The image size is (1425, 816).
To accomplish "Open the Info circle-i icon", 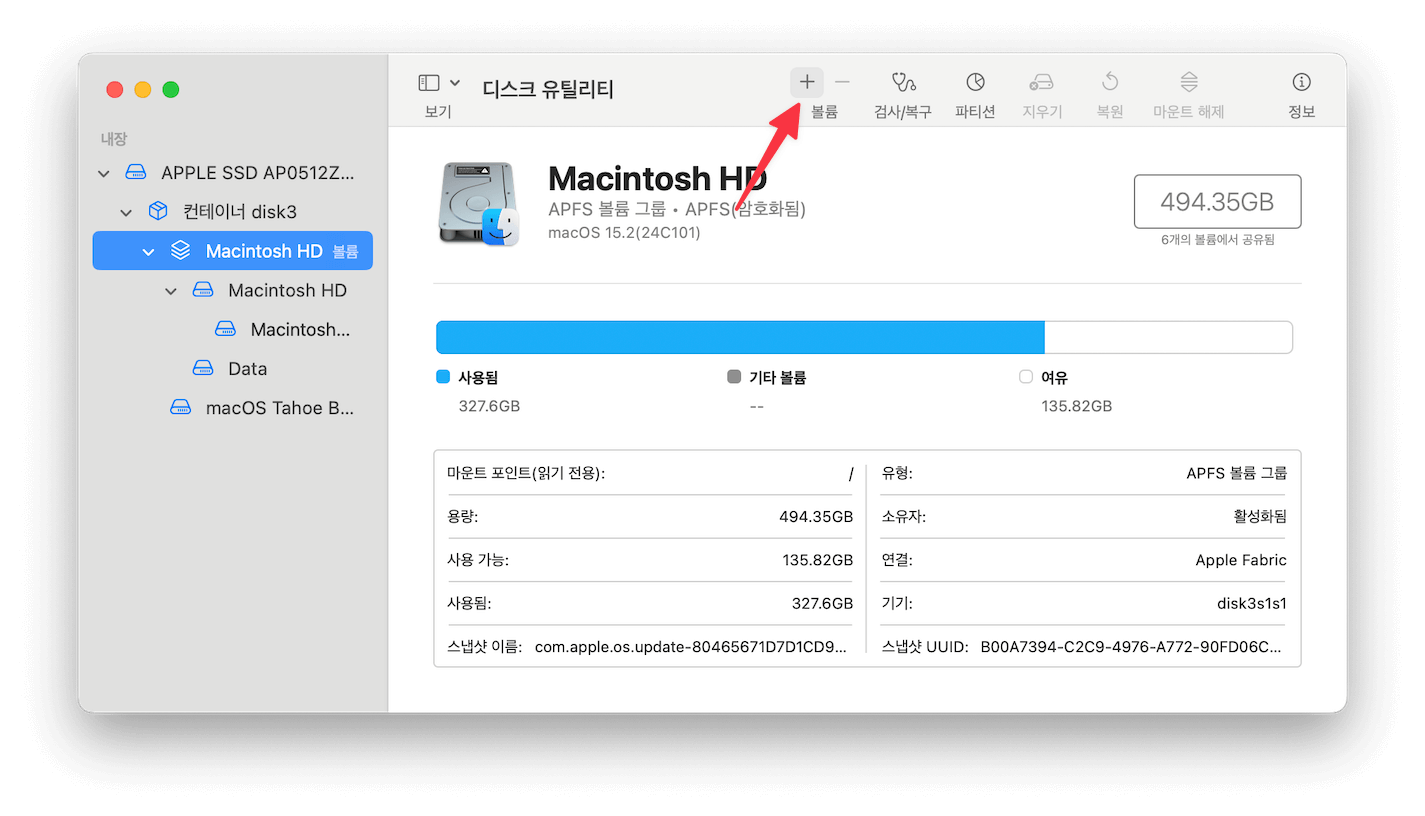I will [x=1301, y=82].
